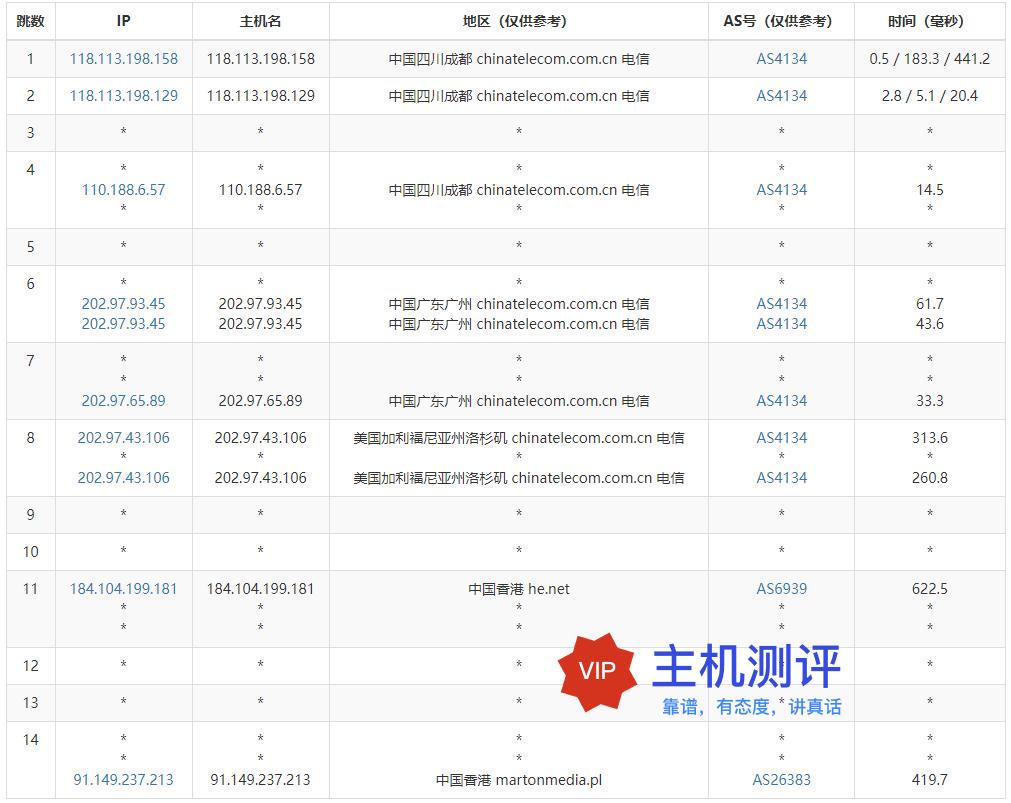Select the 主机名 column header
Viewport: 1011px width, 803px height.
(x=260, y=21)
